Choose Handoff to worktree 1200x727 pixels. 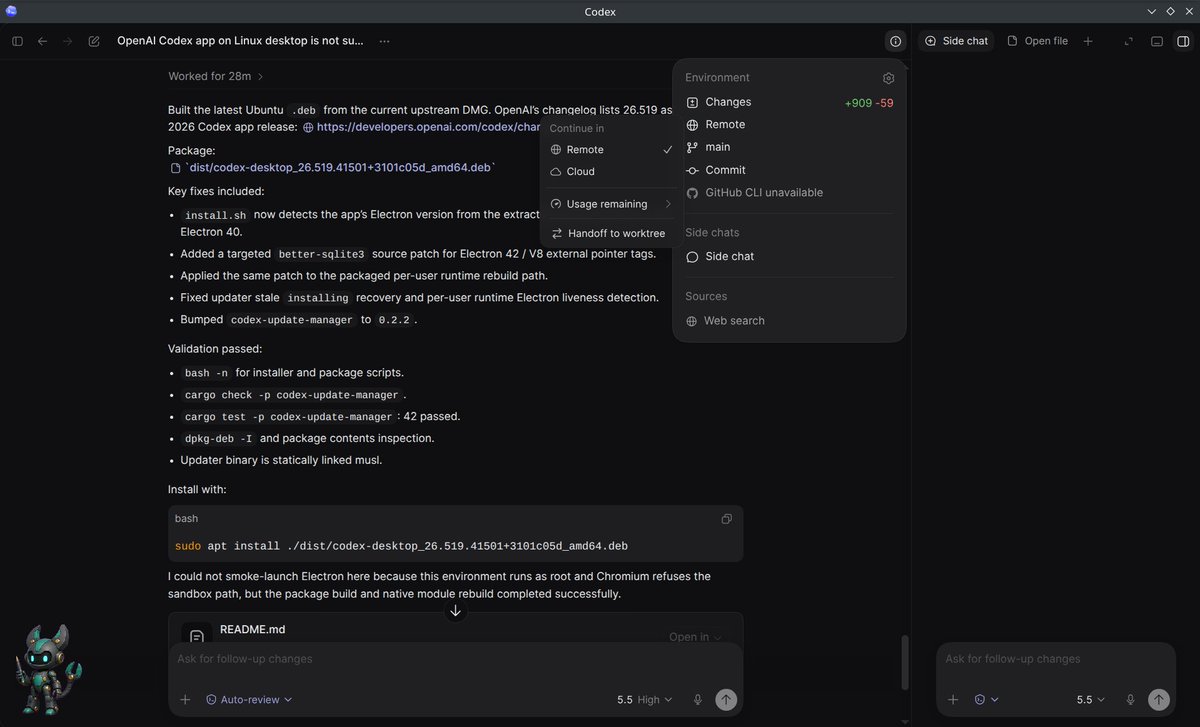pos(611,233)
